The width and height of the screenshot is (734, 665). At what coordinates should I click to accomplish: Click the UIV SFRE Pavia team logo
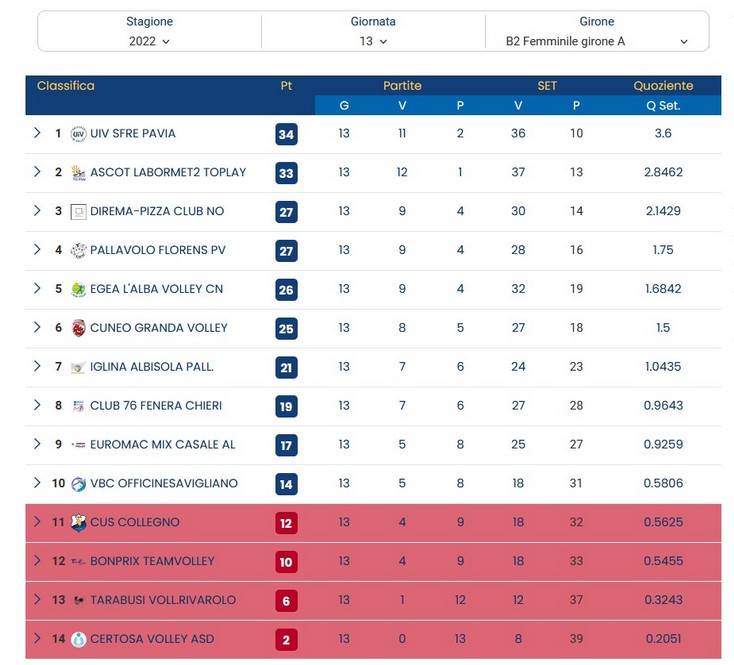pyautogui.click(x=78, y=134)
